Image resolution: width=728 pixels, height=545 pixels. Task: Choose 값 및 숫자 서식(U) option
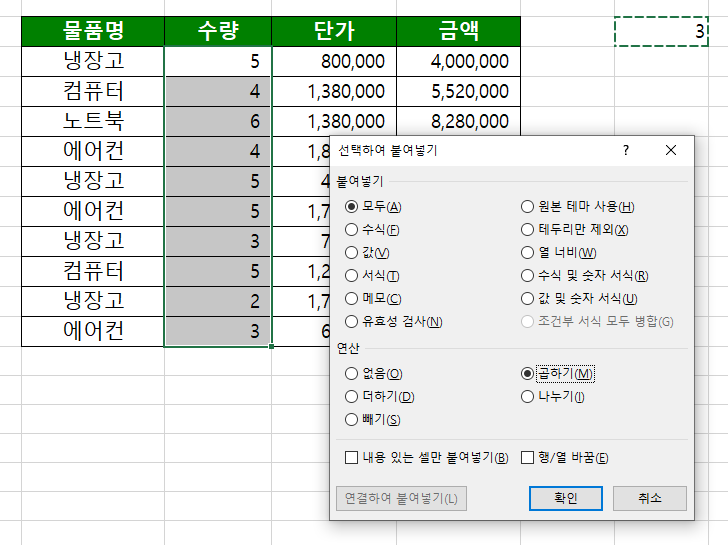pyautogui.click(x=527, y=298)
